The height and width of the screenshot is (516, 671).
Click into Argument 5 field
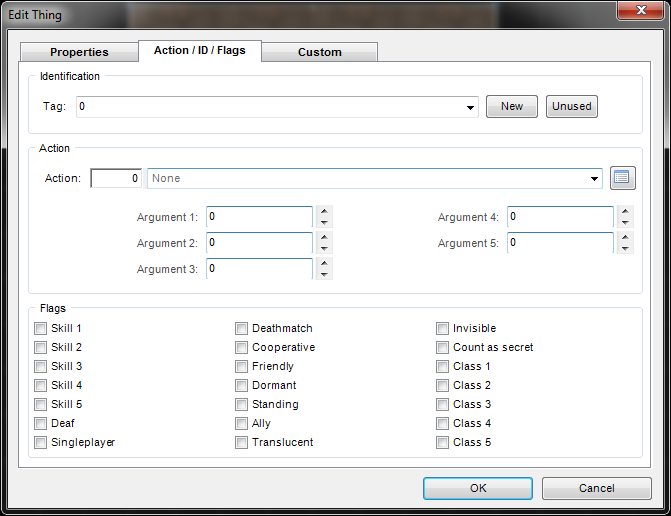point(560,243)
